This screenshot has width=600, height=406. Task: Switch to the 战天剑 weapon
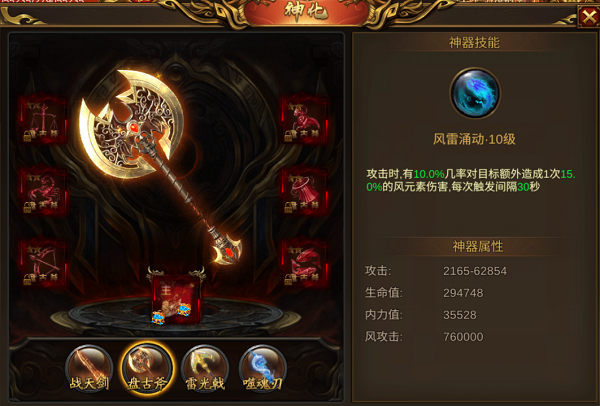[89, 369]
